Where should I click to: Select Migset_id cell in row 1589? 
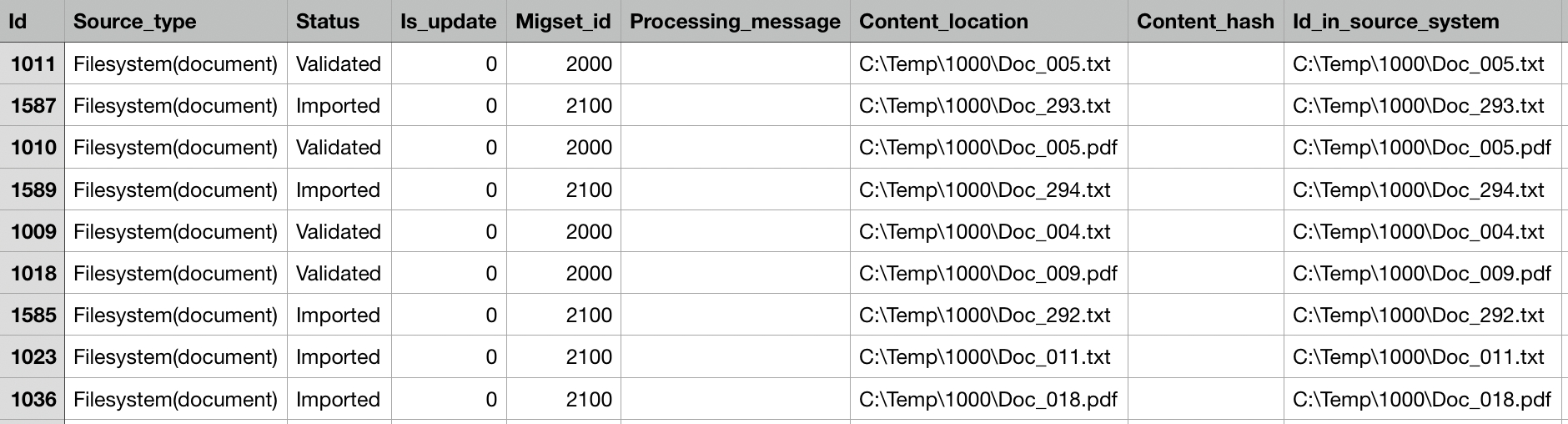pos(564,190)
